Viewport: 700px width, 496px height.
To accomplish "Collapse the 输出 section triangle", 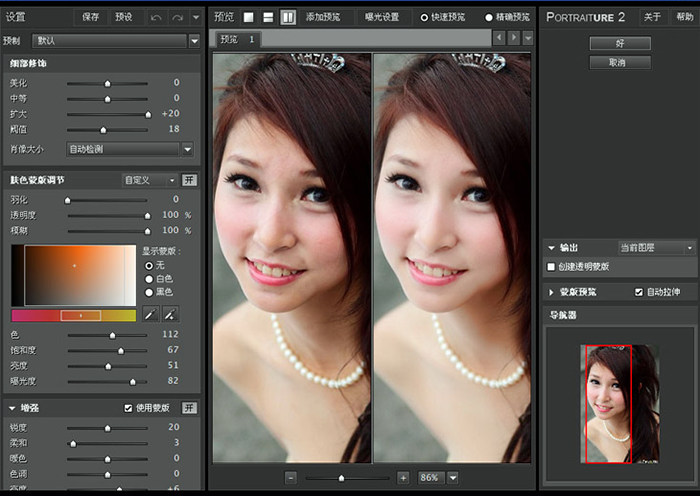I will (551, 248).
